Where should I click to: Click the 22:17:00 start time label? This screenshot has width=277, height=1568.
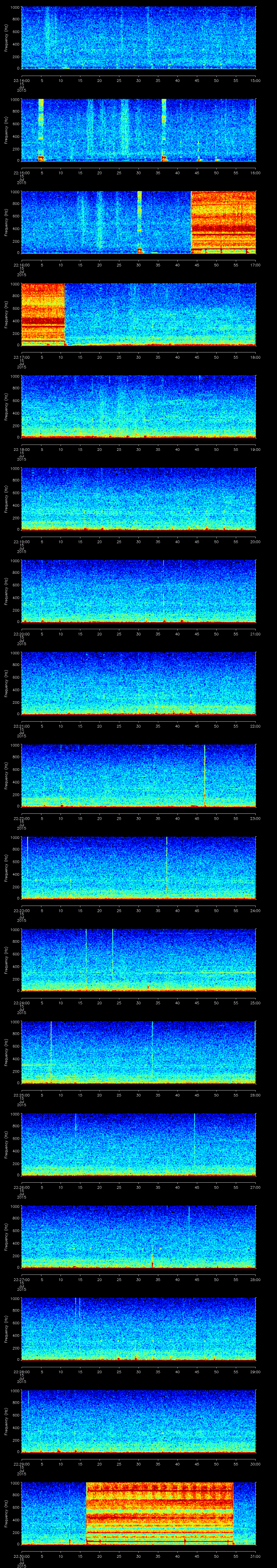tap(21, 357)
